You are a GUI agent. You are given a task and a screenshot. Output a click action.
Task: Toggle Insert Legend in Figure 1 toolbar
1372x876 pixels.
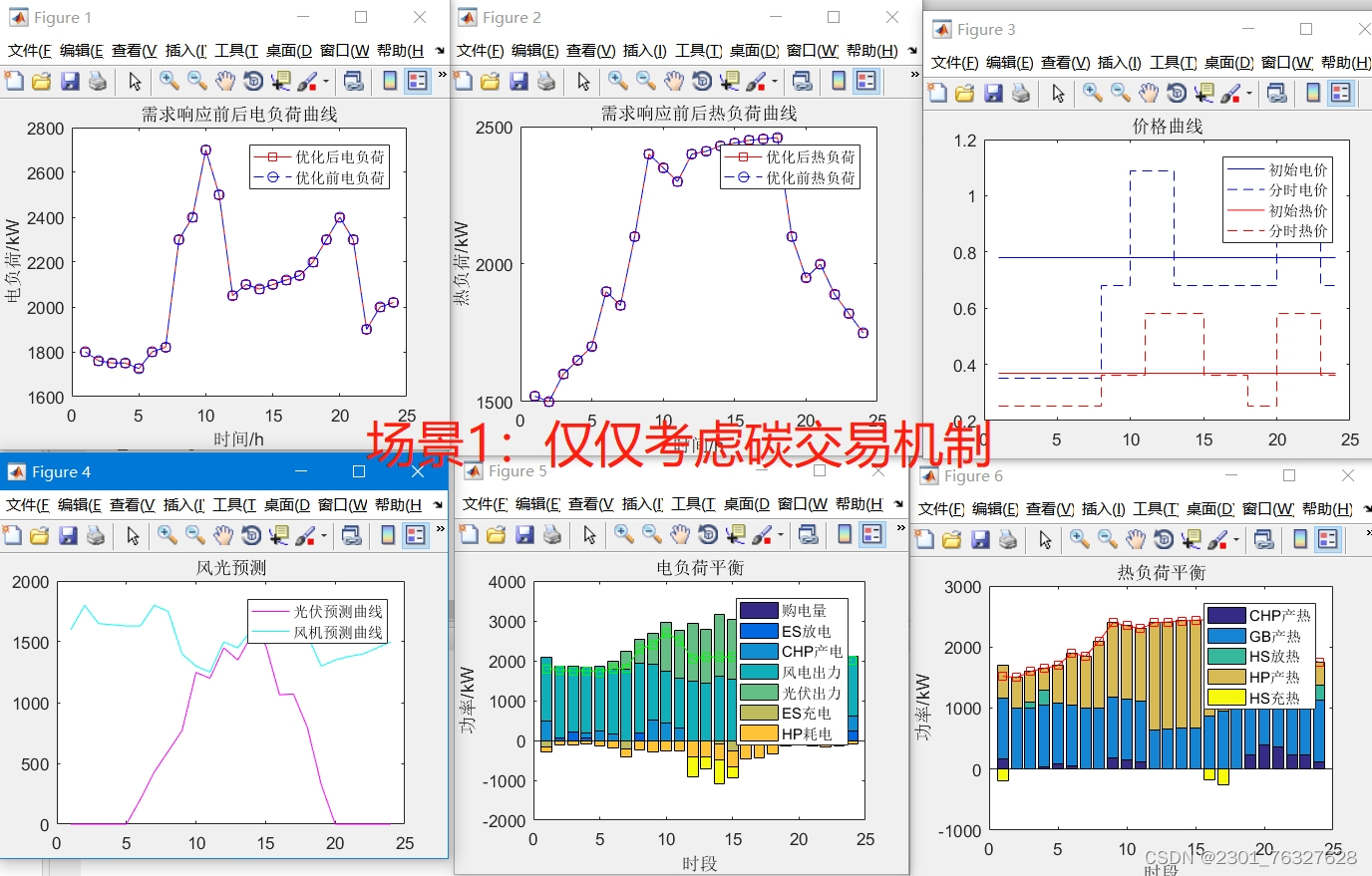[417, 81]
